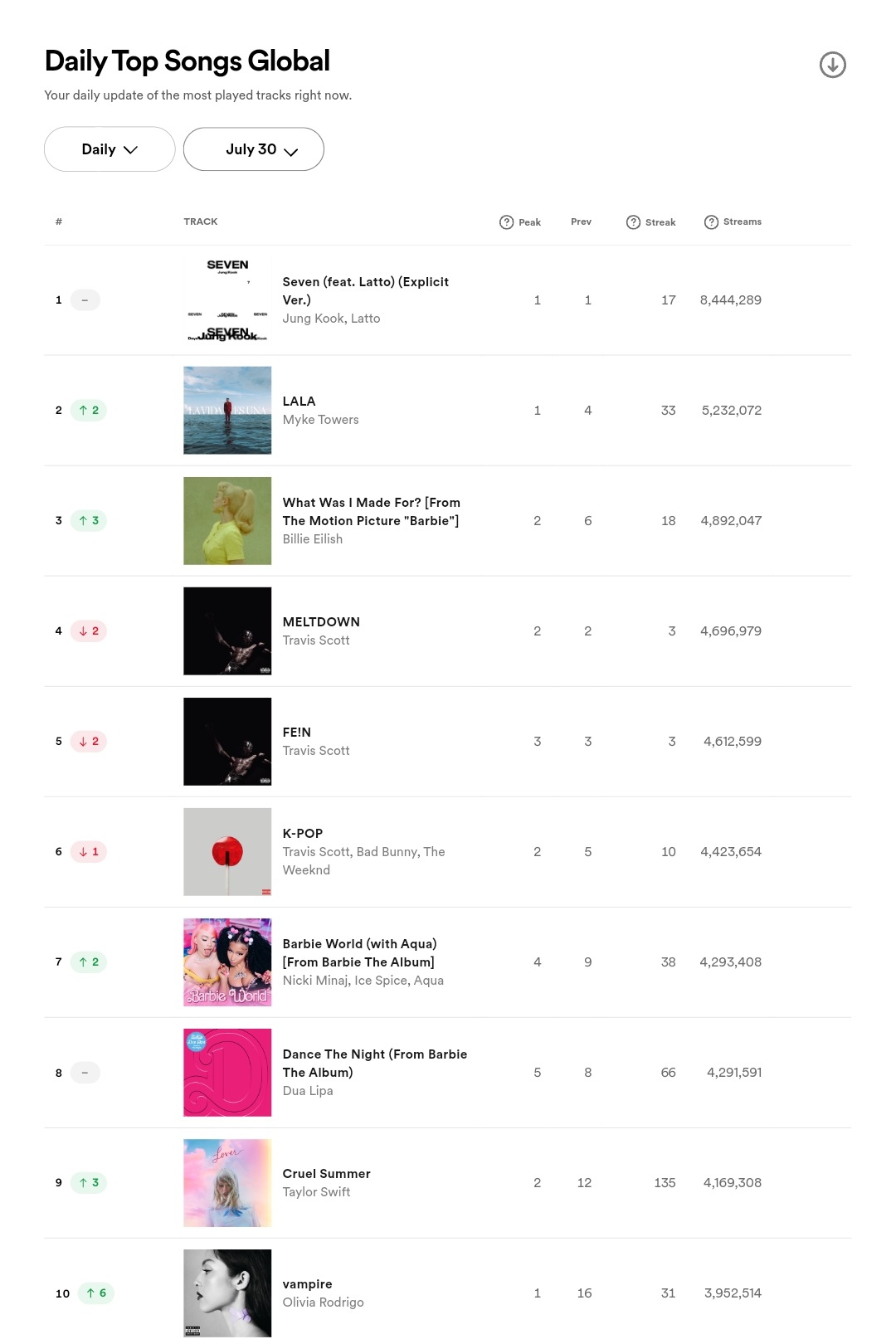
Task: Click the Barbie World album artwork
Action: [227, 962]
